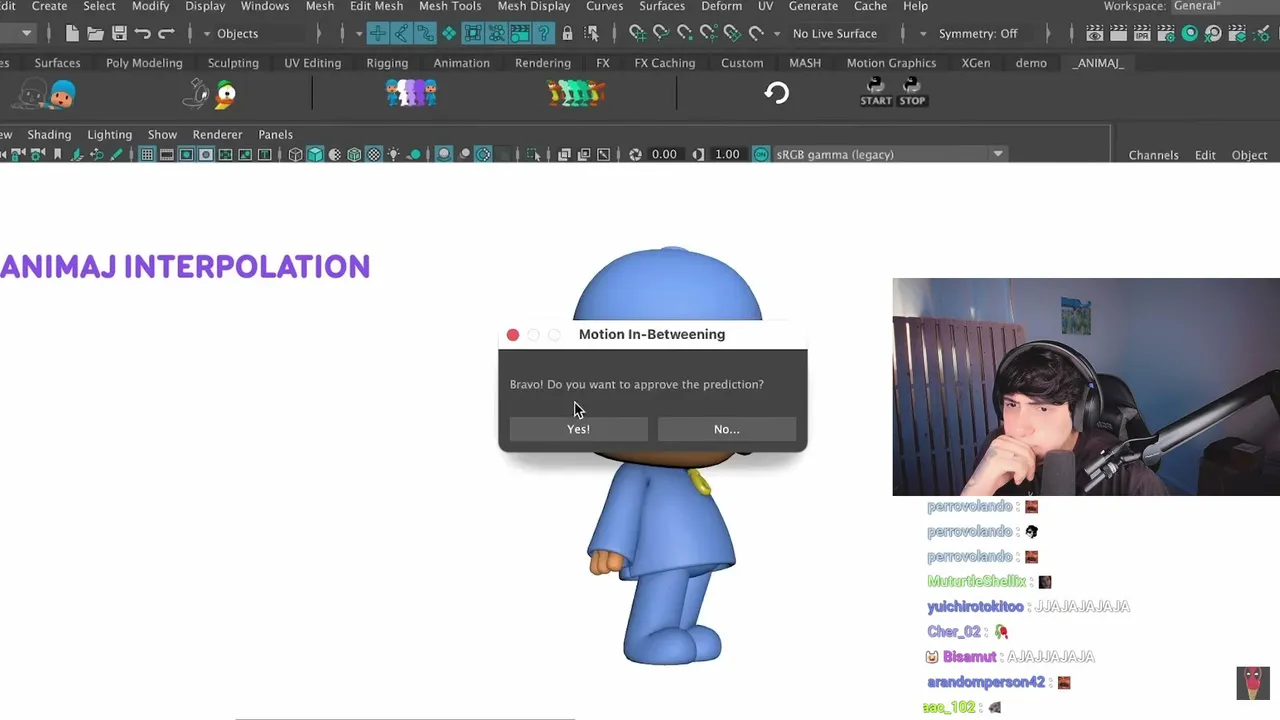1280x720 pixels.
Task: Toggle the viewport grid icon
Action: pyautogui.click(x=147, y=154)
